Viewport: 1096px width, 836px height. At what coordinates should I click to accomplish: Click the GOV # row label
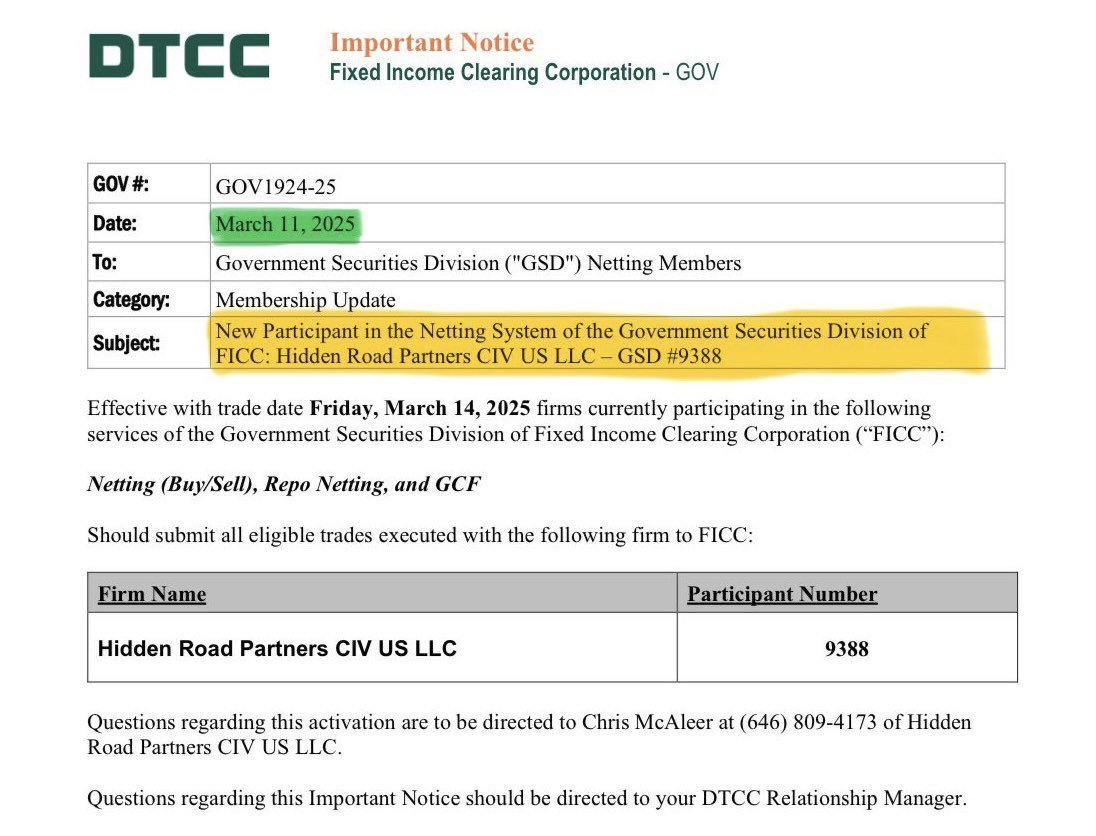pos(121,184)
